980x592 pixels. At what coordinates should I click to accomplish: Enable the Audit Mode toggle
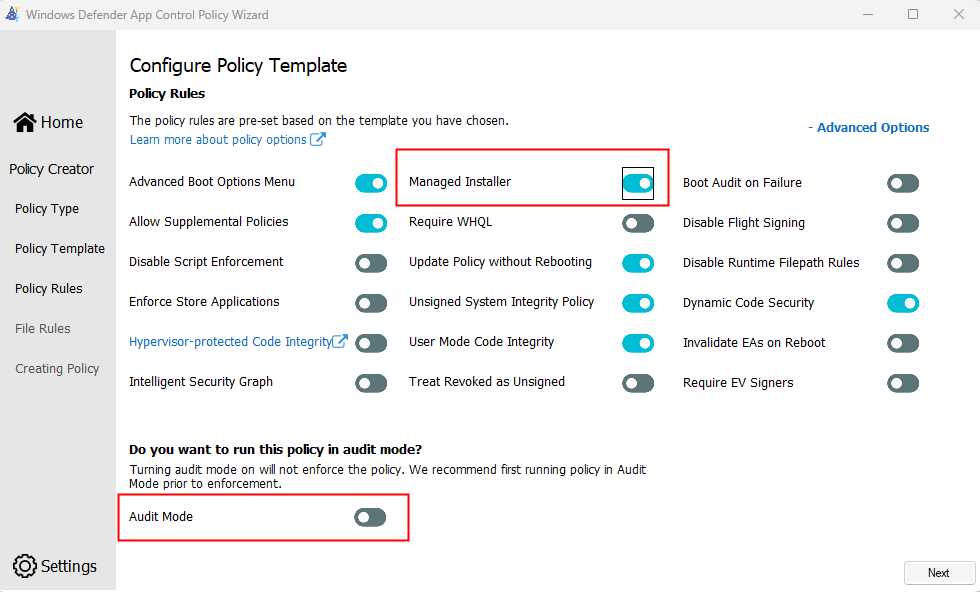coord(370,517)
